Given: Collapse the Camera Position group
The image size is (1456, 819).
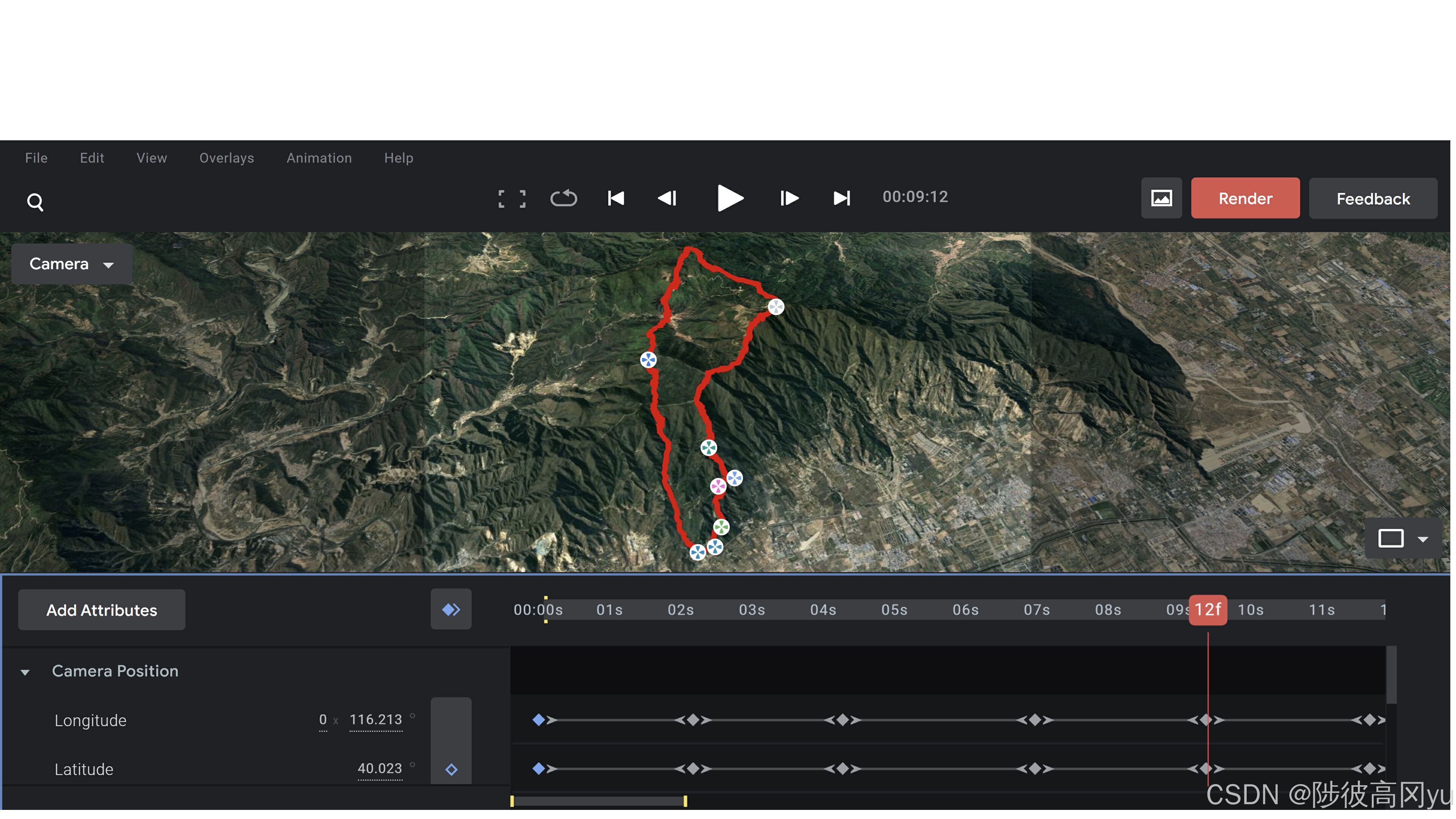Looking at the screenshot, I should [25, 672].
